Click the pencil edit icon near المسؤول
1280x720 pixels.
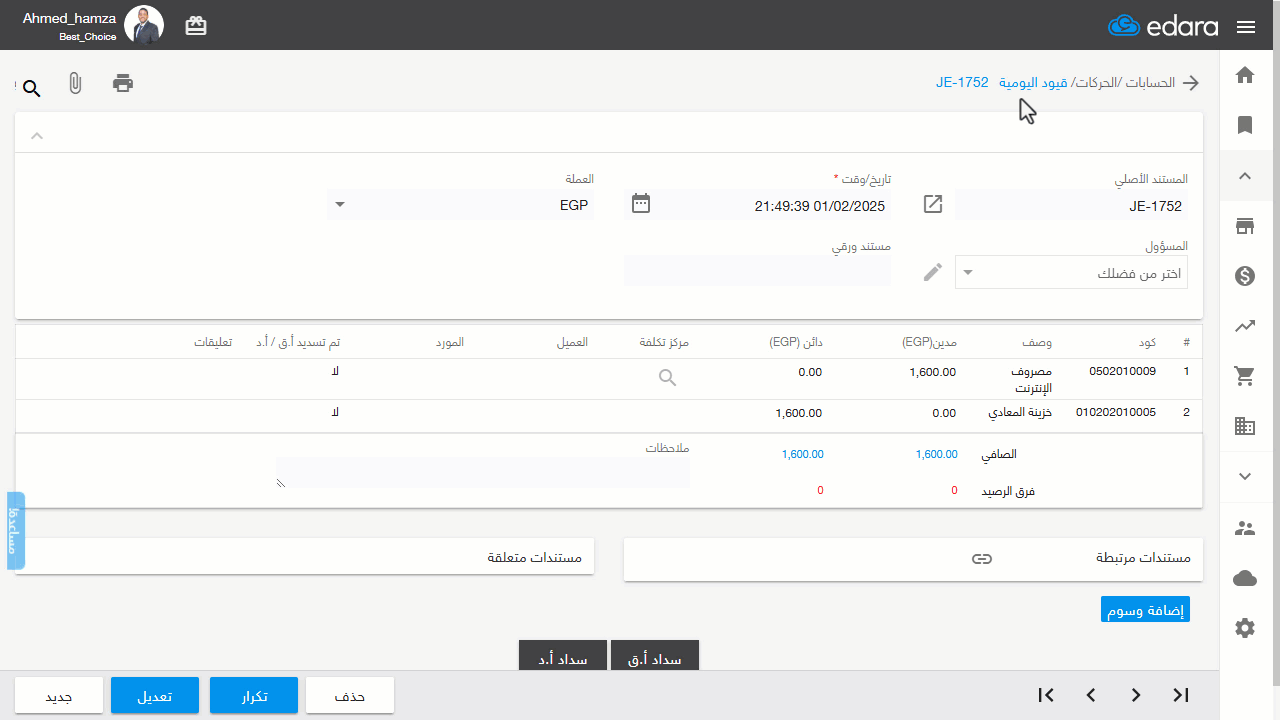(x=933, y=272)
